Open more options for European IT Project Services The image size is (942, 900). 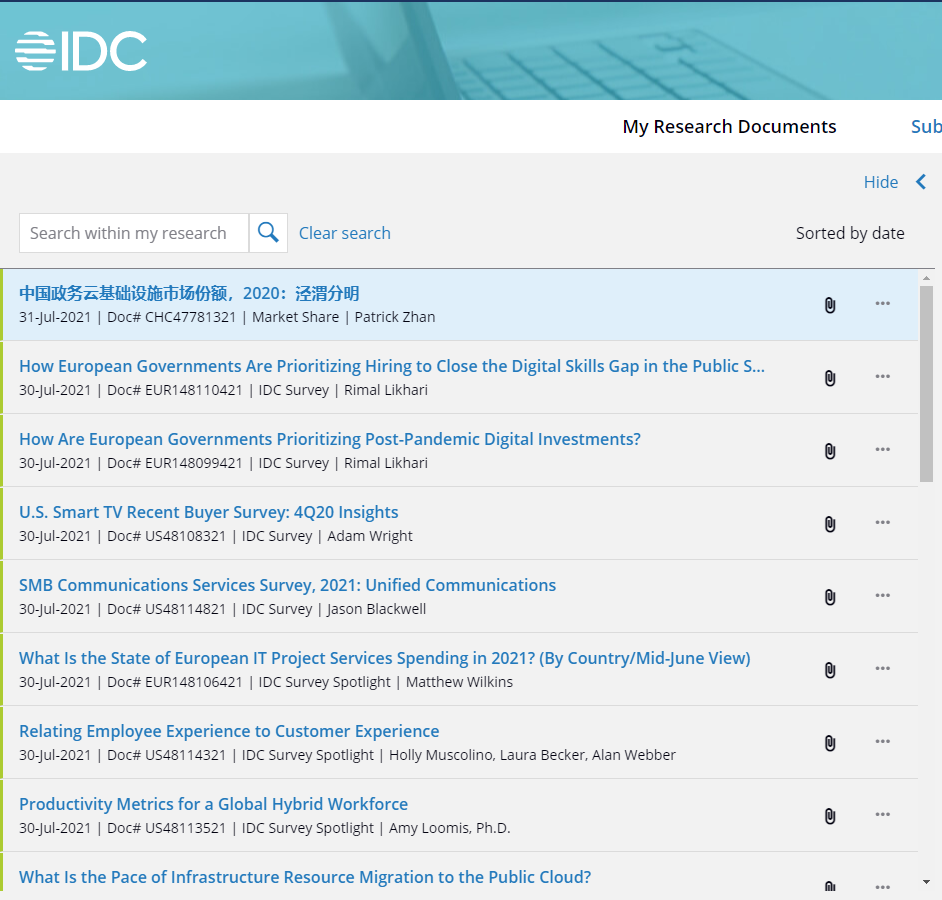[x=883, y=668]
